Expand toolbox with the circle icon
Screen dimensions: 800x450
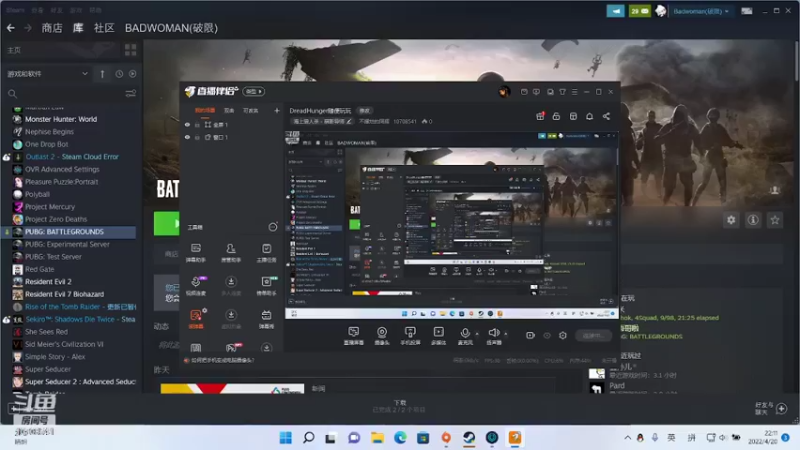tap(273, 227)
